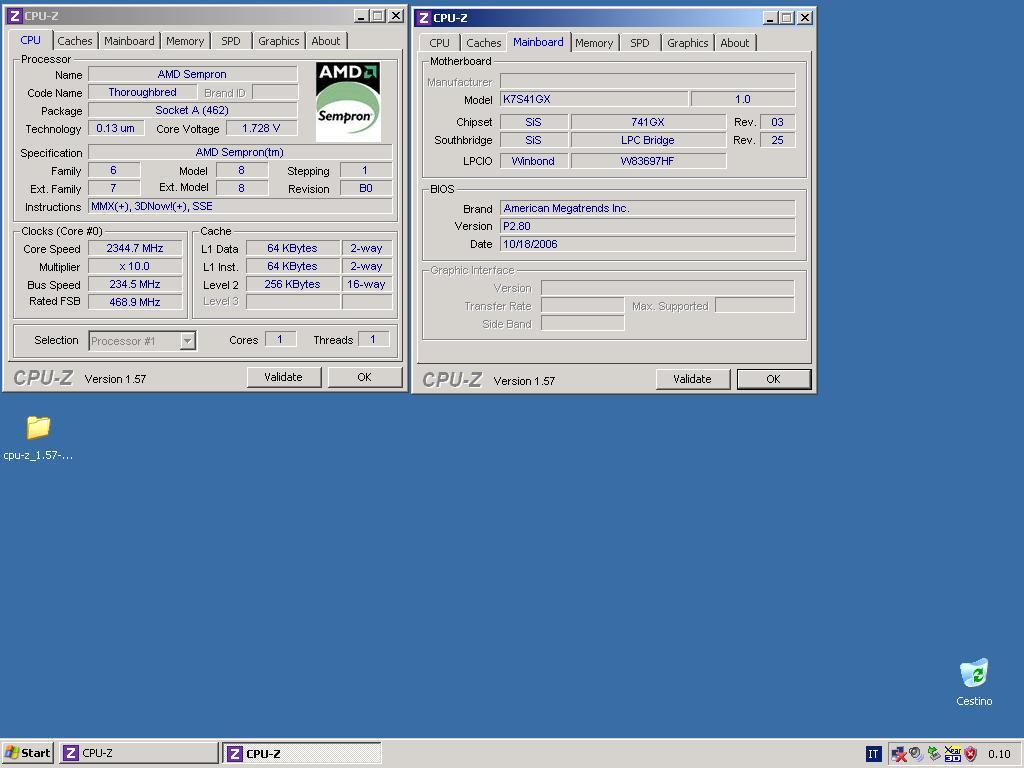
Task: Click the AMD Sempron processor logo
Action: click(348, 102)
